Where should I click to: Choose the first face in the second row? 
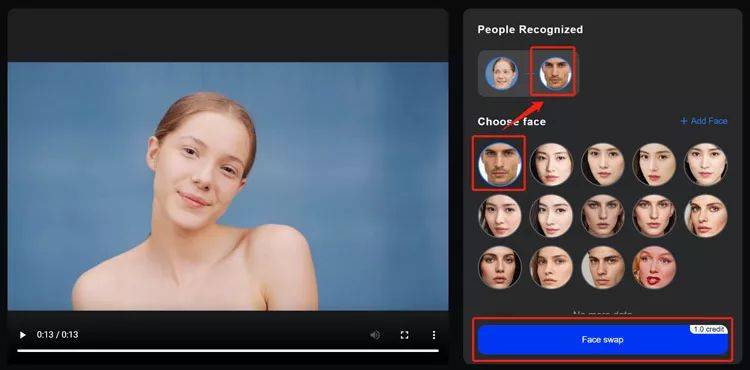click(x=499, y=216)
